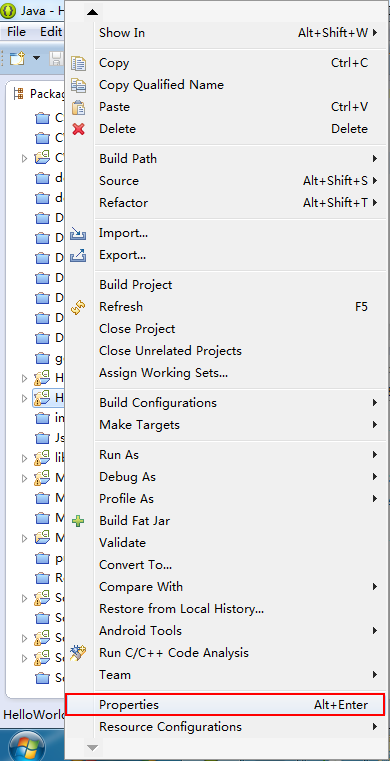Click the Import icon in the menu
The height and width of the screenshot is (761, 390).
point(78,233)
